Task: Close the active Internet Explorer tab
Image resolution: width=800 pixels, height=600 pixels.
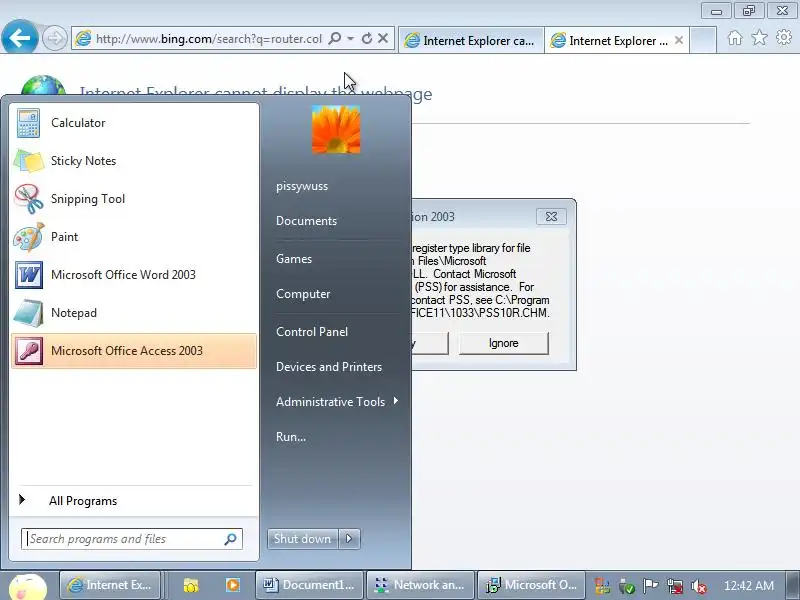Action: coord(679,40)
